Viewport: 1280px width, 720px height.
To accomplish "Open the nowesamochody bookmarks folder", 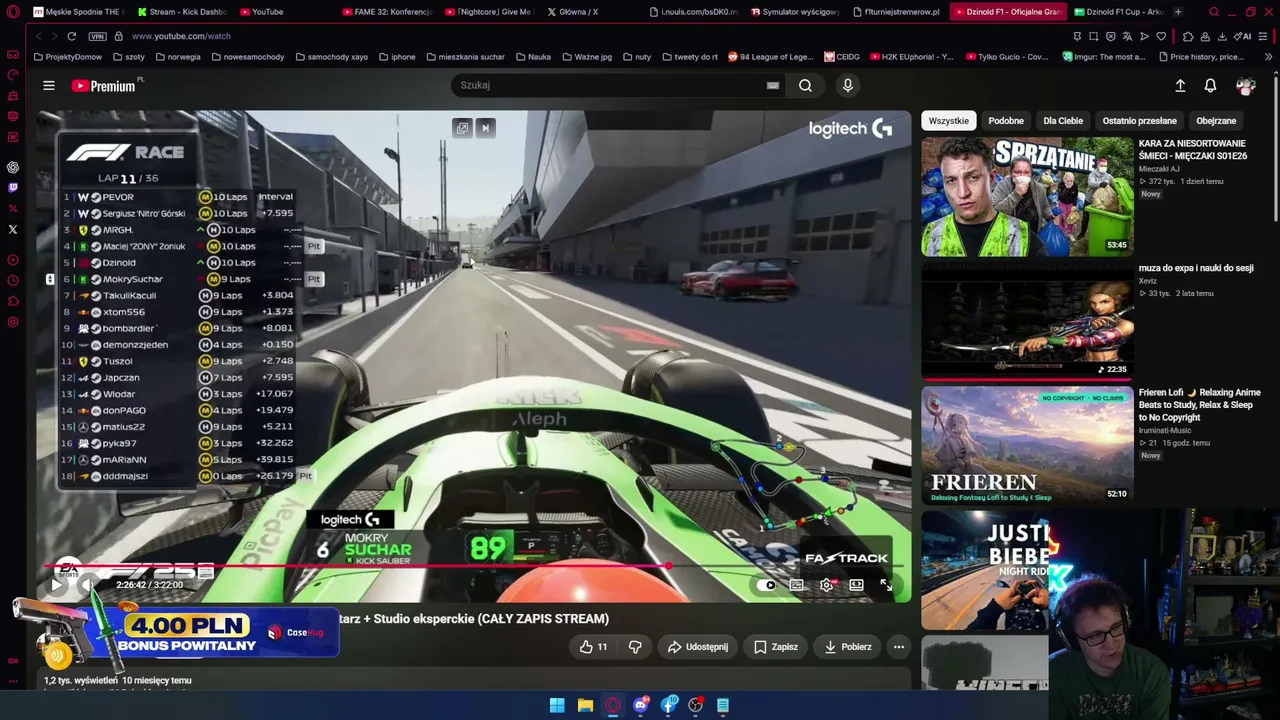I will [248, 57].
